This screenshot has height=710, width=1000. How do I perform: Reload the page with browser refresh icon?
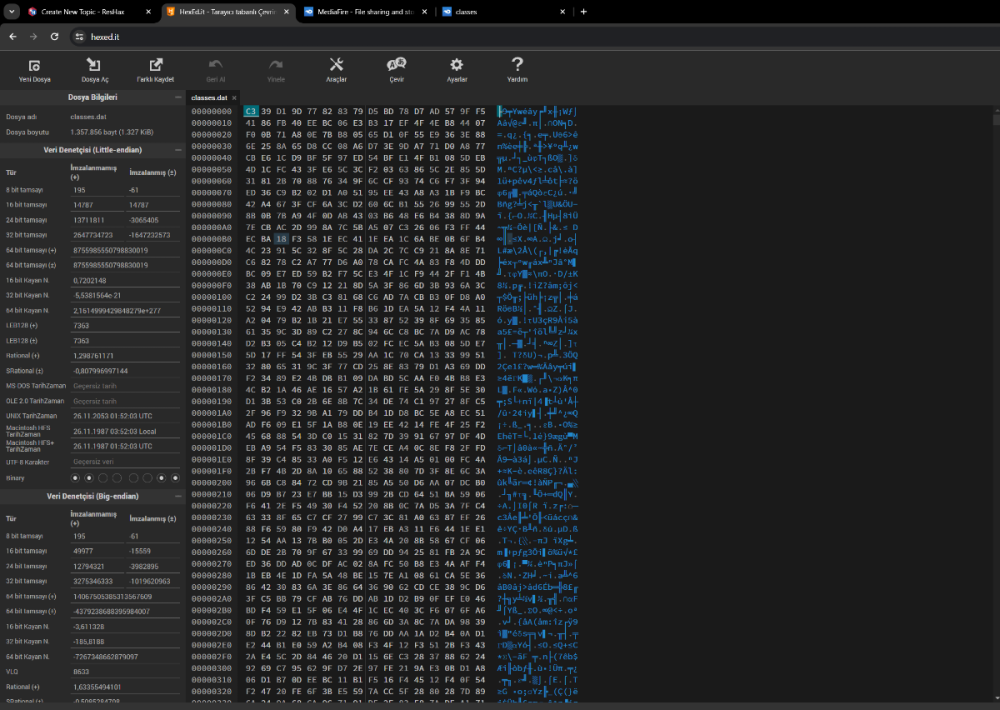(56, 36)
